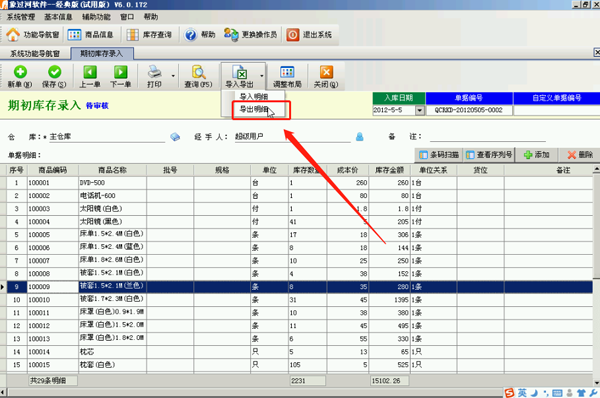Switch to 期初库存录入 tab
Viewport: 600px width, 398px height.
pyautogui.click(x=102, y=54)
